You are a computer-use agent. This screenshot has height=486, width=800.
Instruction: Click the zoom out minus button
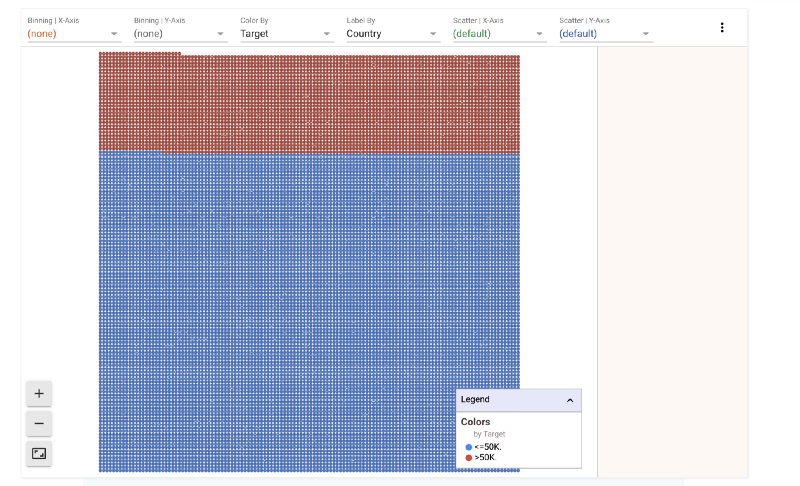[39, 424]
